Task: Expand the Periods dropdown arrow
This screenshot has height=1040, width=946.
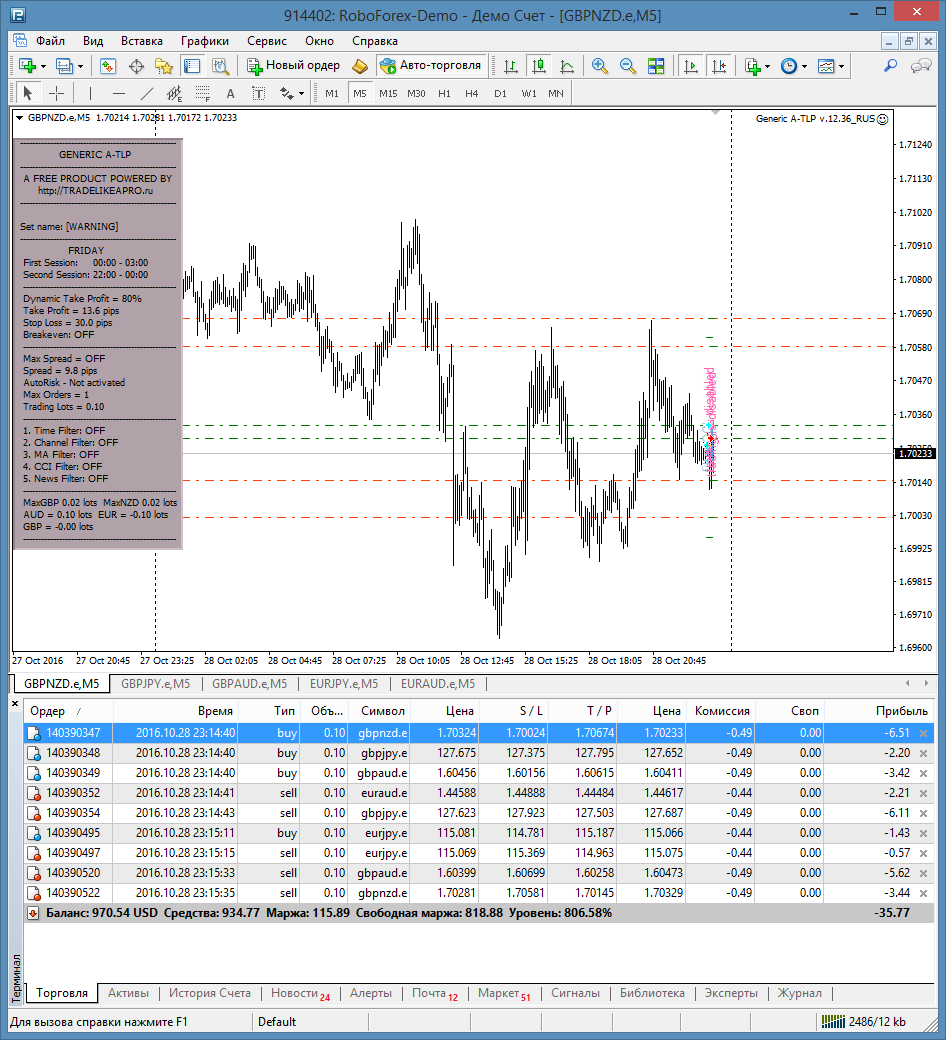Action: pyautogui.click(x=804, y=66)
